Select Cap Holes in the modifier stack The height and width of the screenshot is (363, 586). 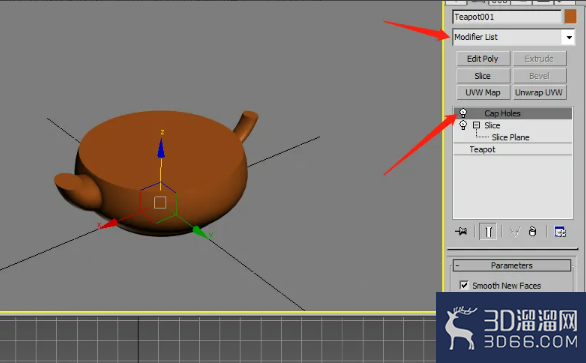(513, 113)
